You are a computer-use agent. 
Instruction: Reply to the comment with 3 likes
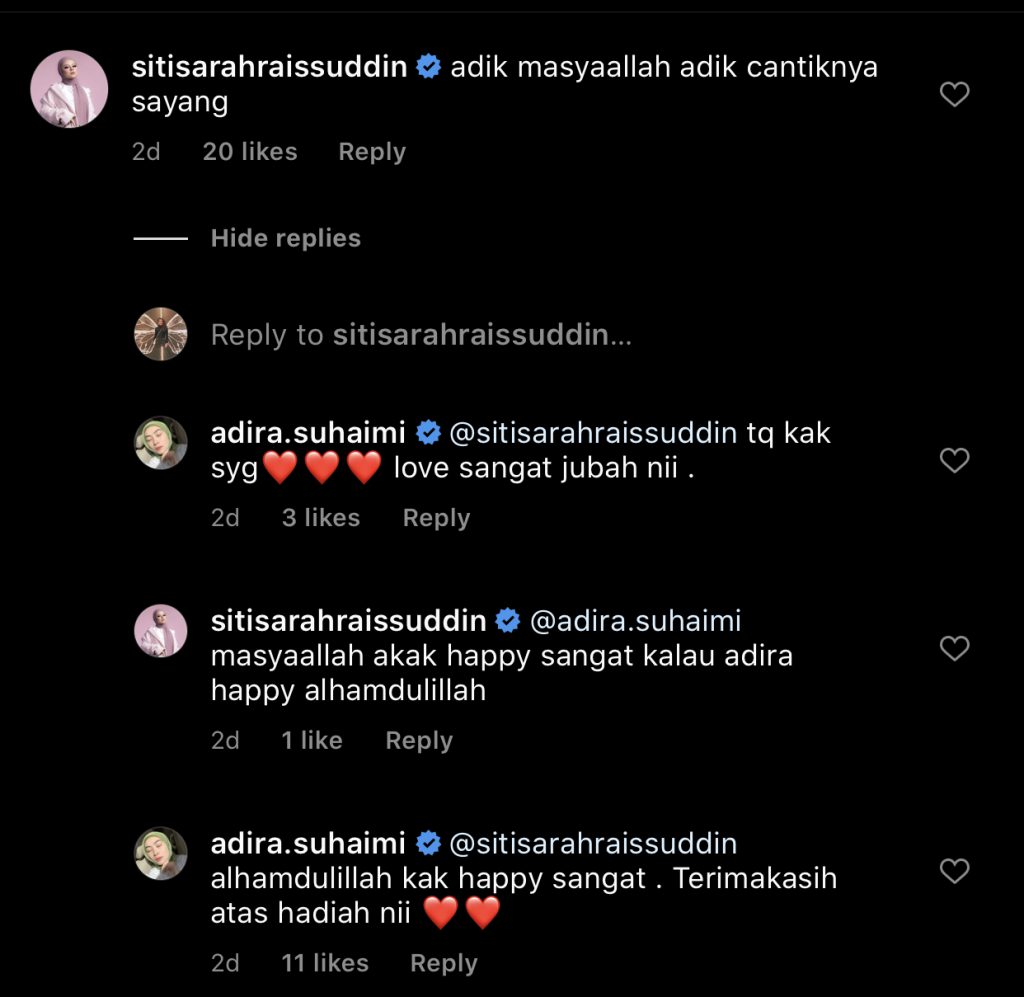[436, 518]
